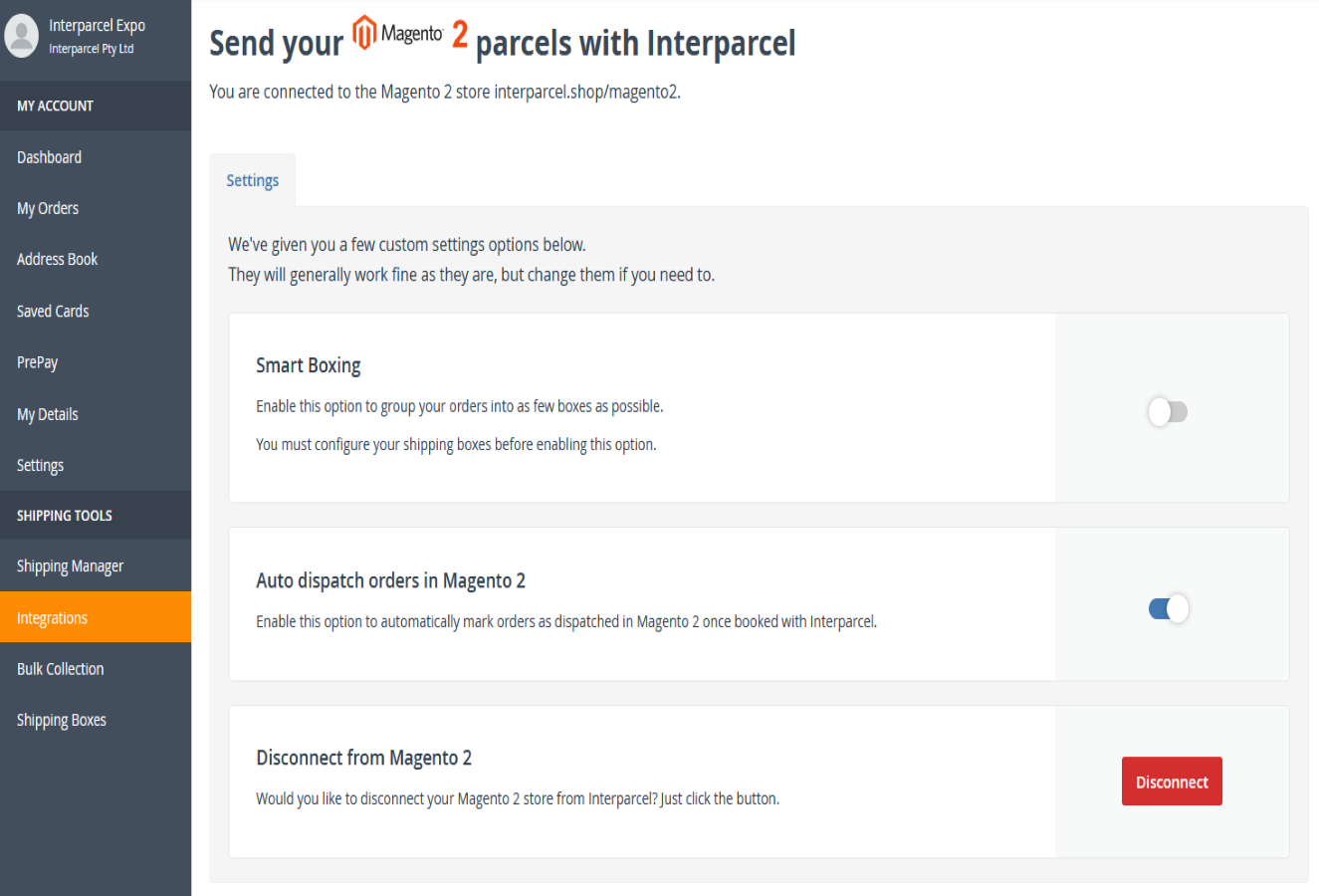Viewport: 1319px width, 896px height.
Task: Open Shipping Boxes page
Action: point(61,720)
